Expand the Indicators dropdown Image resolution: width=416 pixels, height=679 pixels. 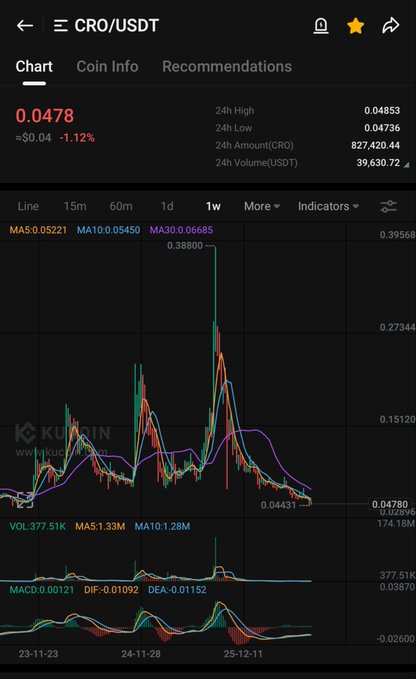coord(328,206)
